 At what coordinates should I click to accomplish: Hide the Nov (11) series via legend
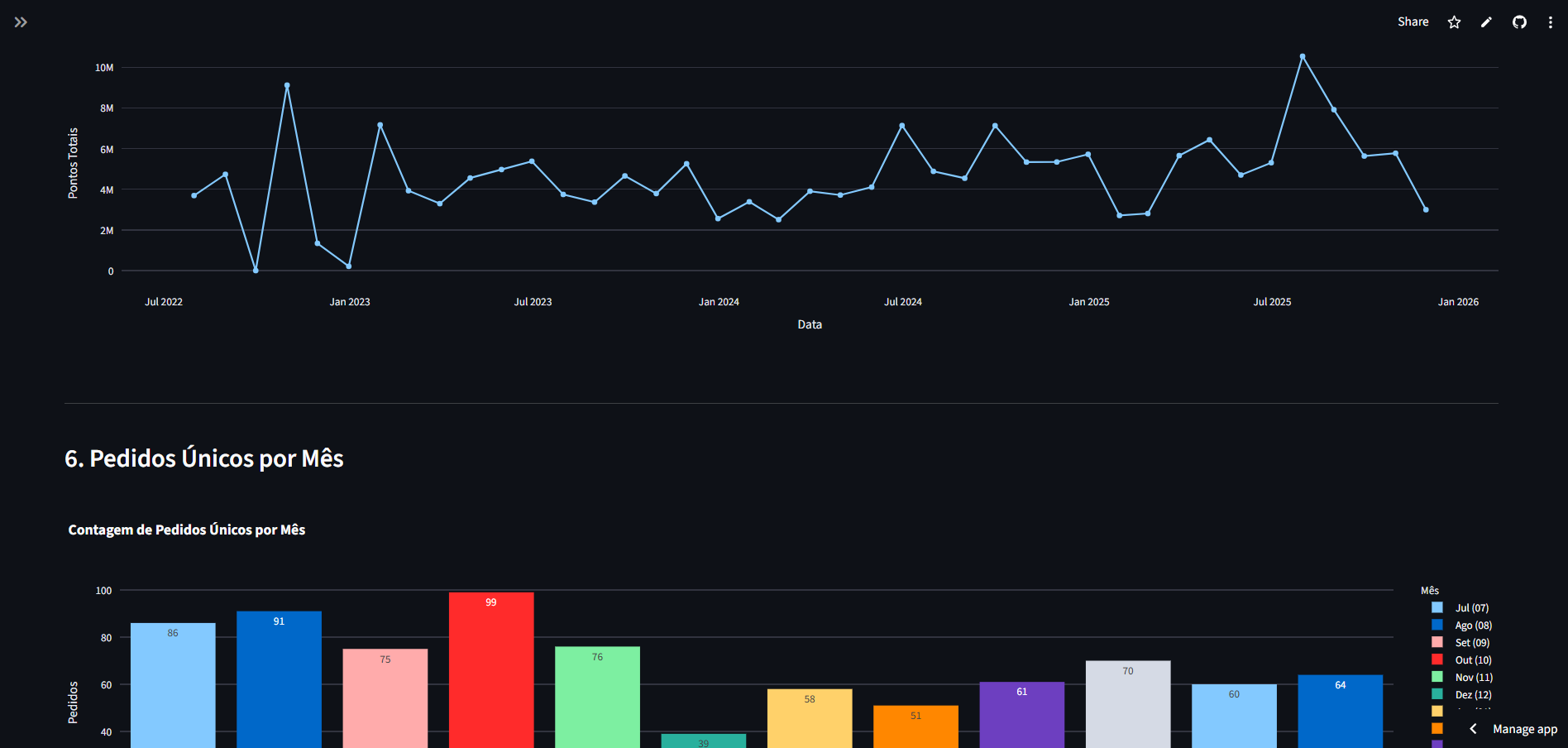(x=1473, y=678)
